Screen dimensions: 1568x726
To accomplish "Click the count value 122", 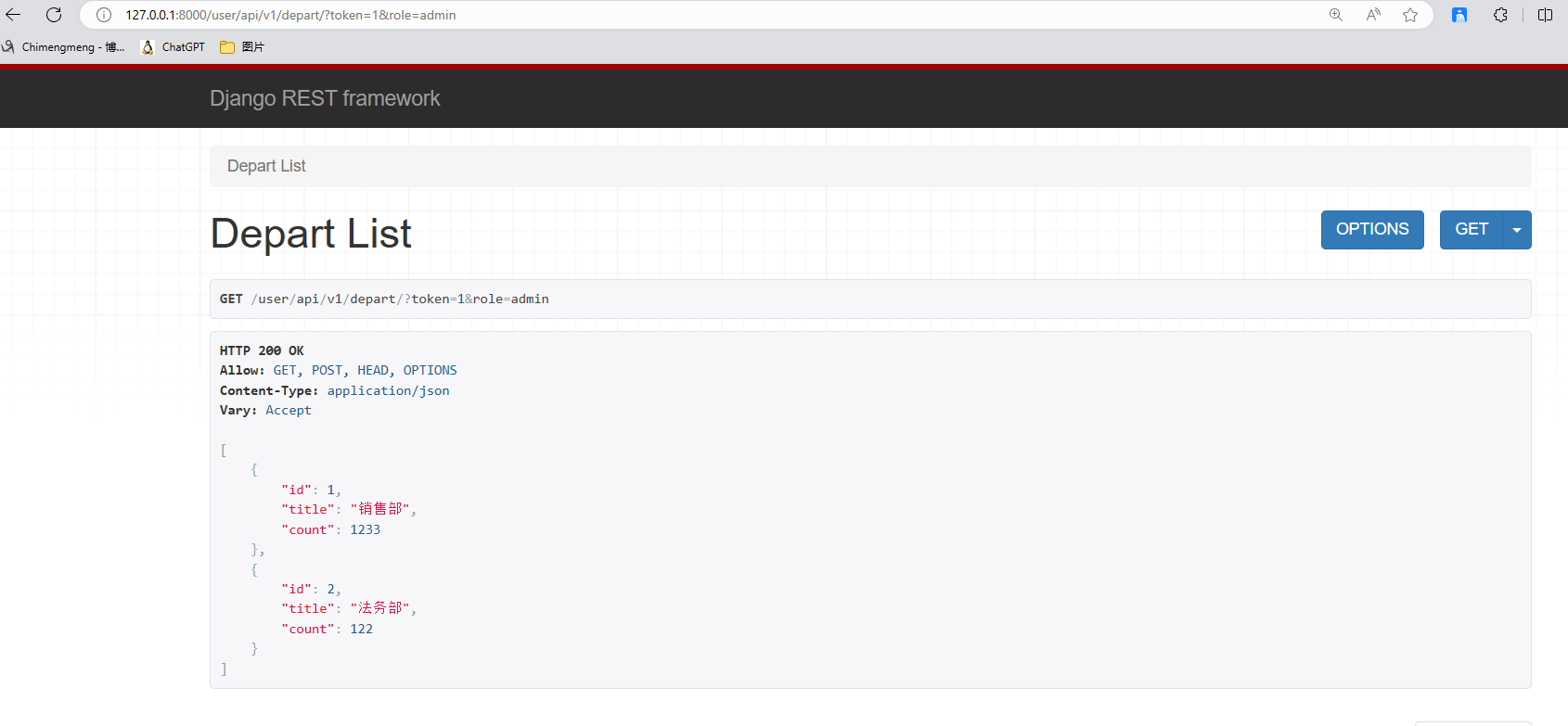I will [x=362, y=629].
